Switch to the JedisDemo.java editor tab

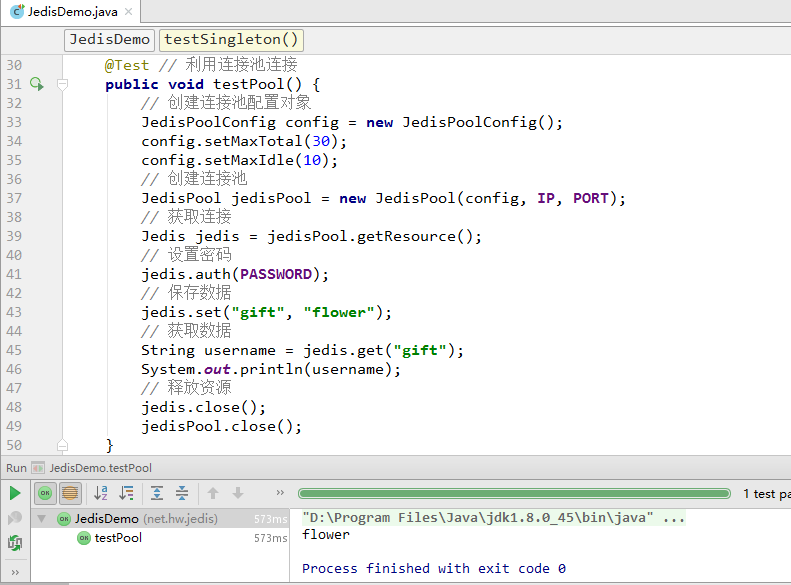click(72, 12)
